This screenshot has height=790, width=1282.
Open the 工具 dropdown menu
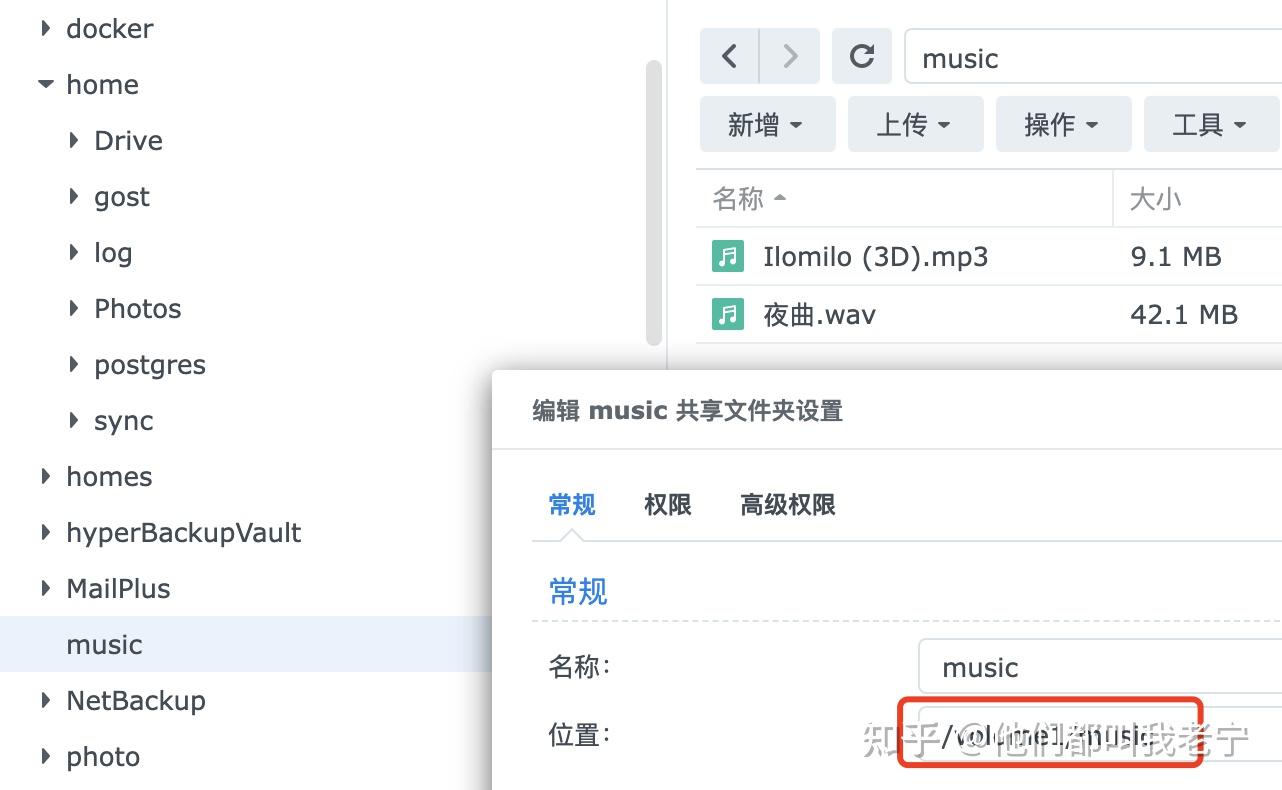coord(1211,124)
